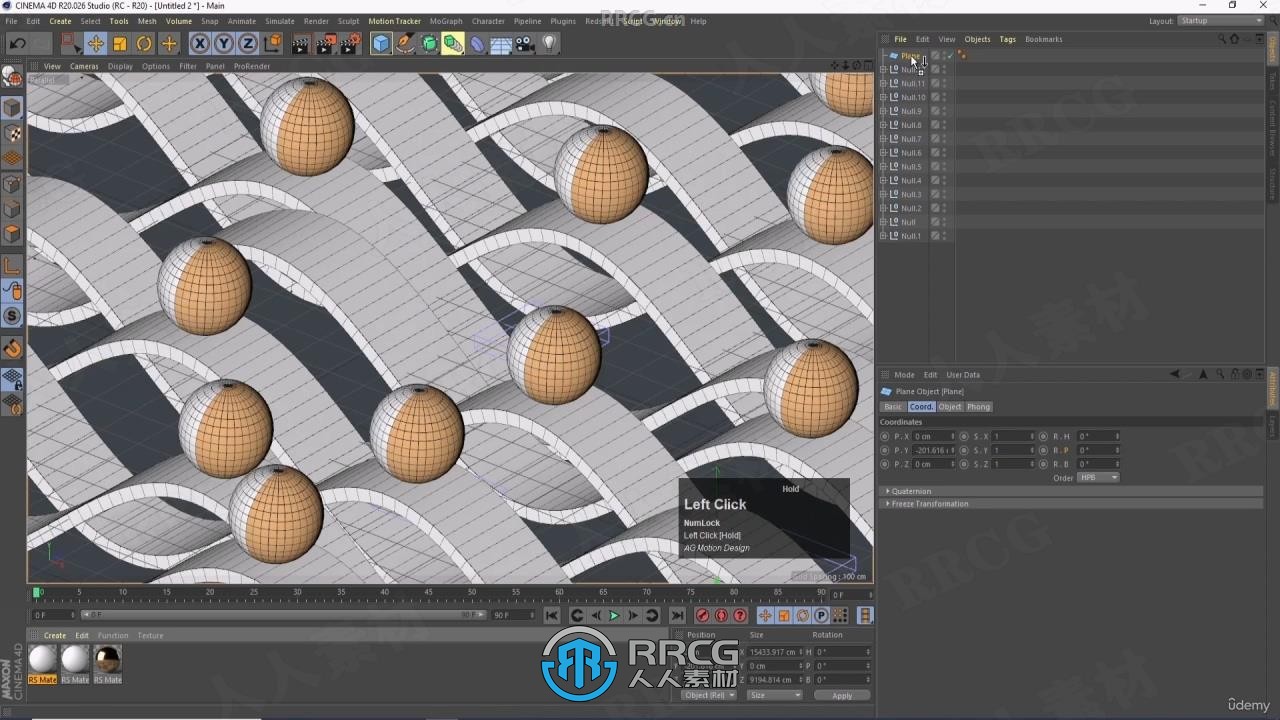Go to start of animation
This screenshot has height=720, width=1280.
[x=552, y=616]
